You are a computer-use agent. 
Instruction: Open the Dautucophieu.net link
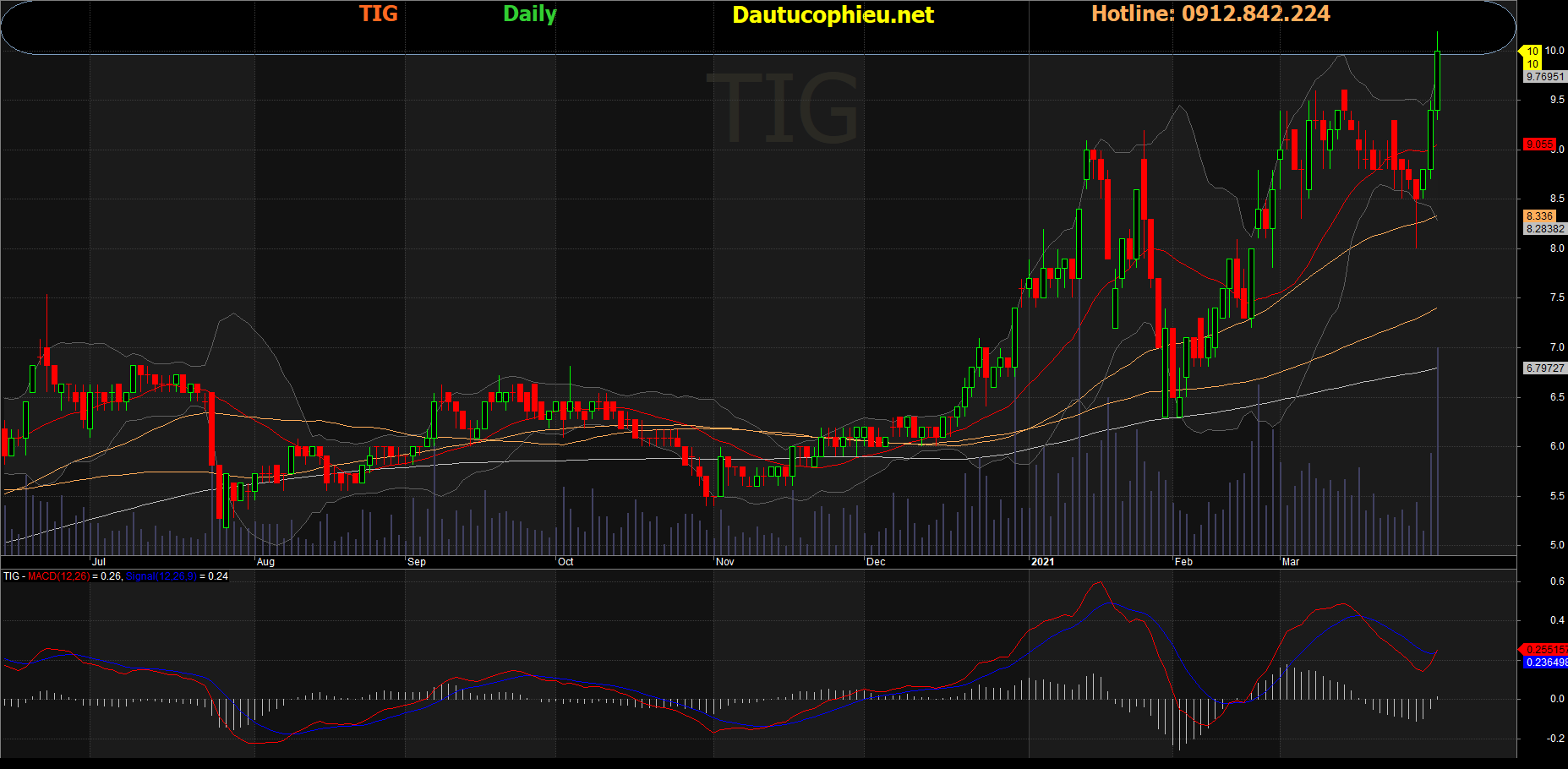coord(833,15)
